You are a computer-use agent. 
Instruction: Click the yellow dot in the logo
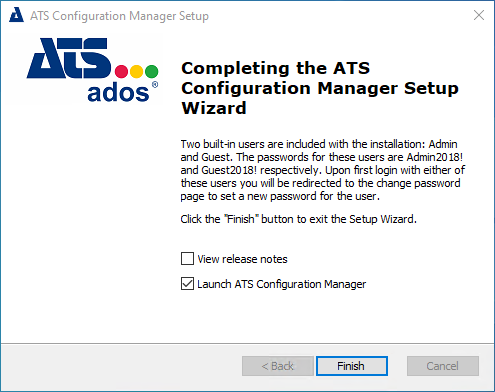click(136, 71)
